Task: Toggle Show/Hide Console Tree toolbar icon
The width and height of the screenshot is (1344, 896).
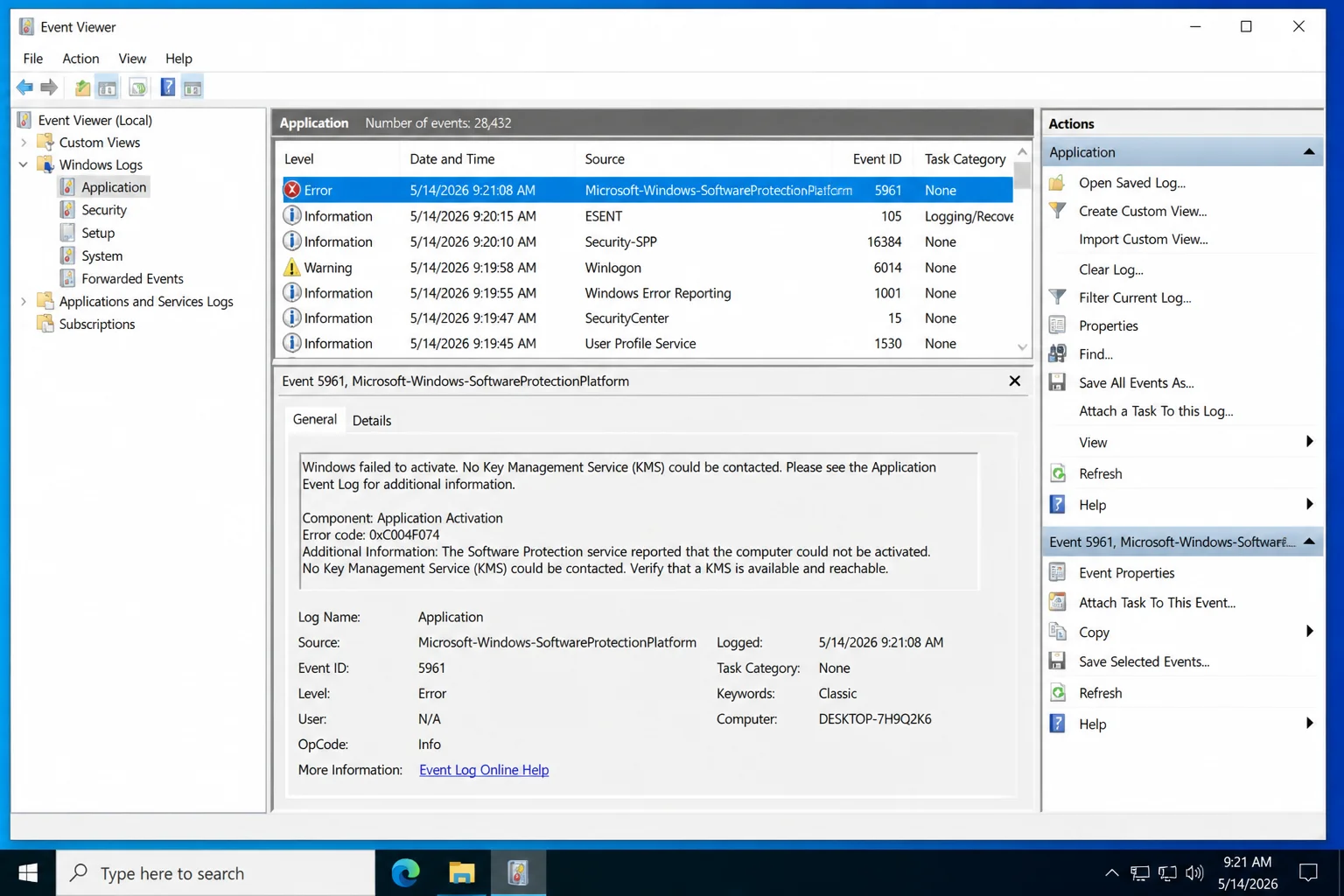Action: tap(108, 87)
